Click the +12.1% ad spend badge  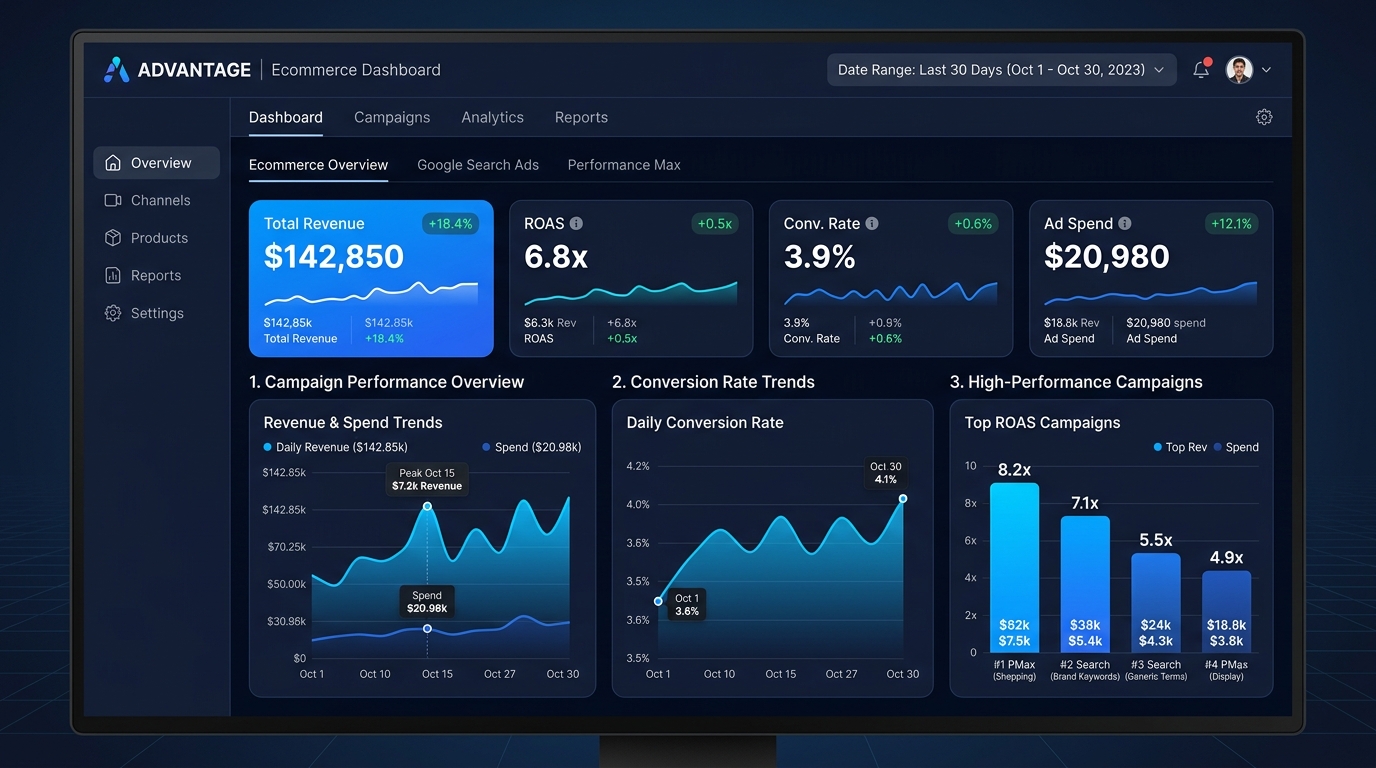1231,224
